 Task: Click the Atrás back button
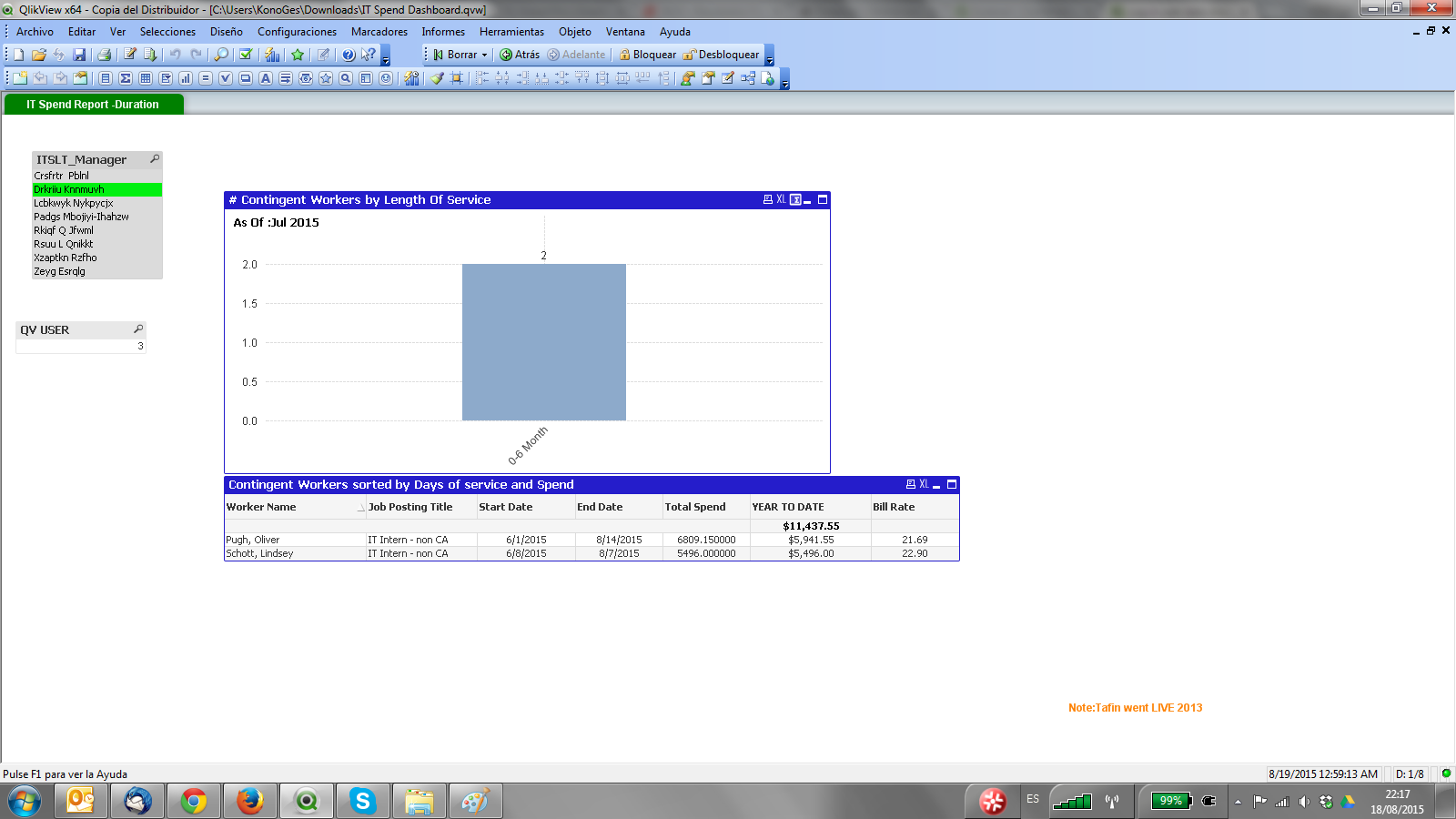point(520,55)
